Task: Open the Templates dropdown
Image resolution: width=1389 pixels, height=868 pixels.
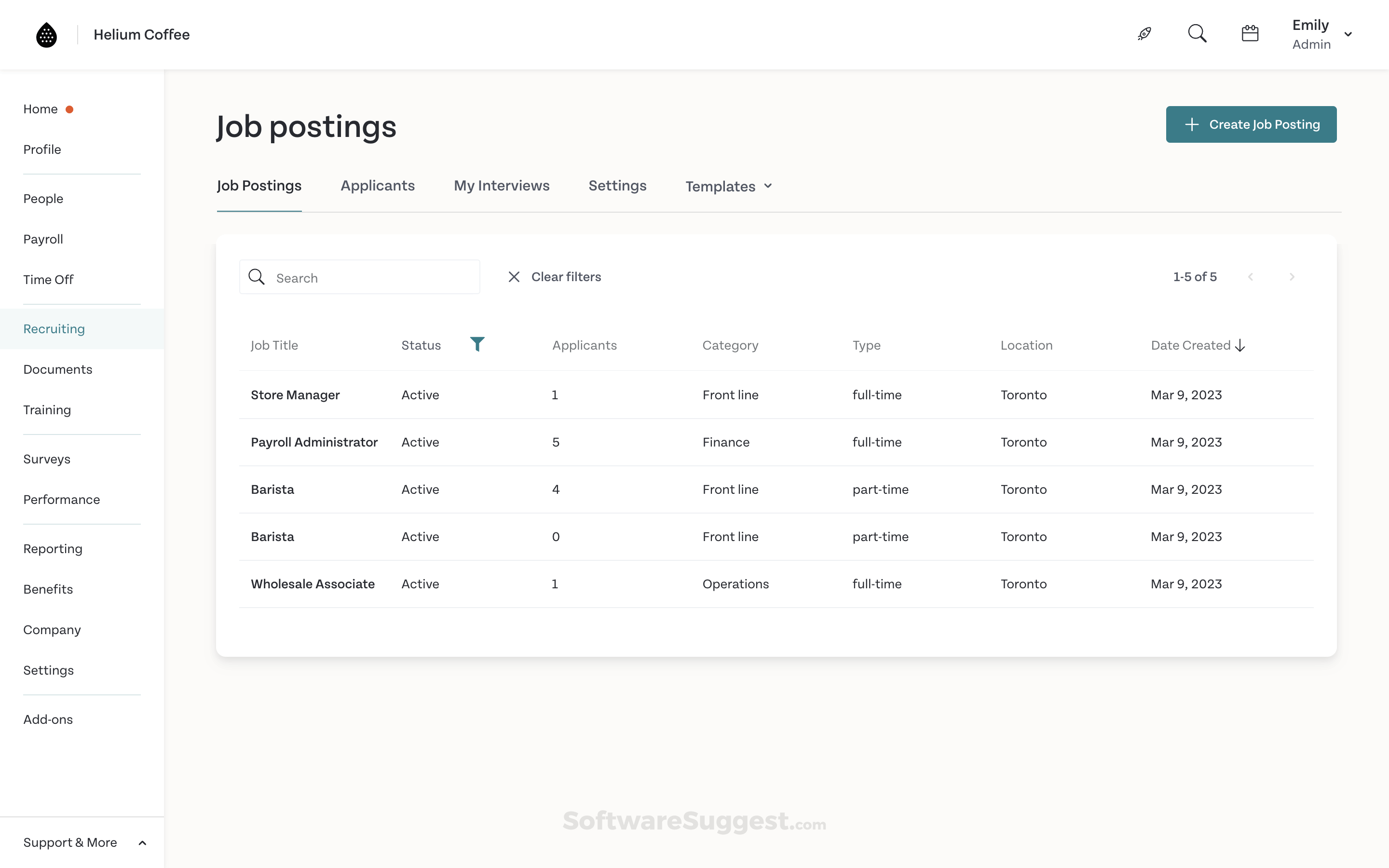Action: point(728,187)
